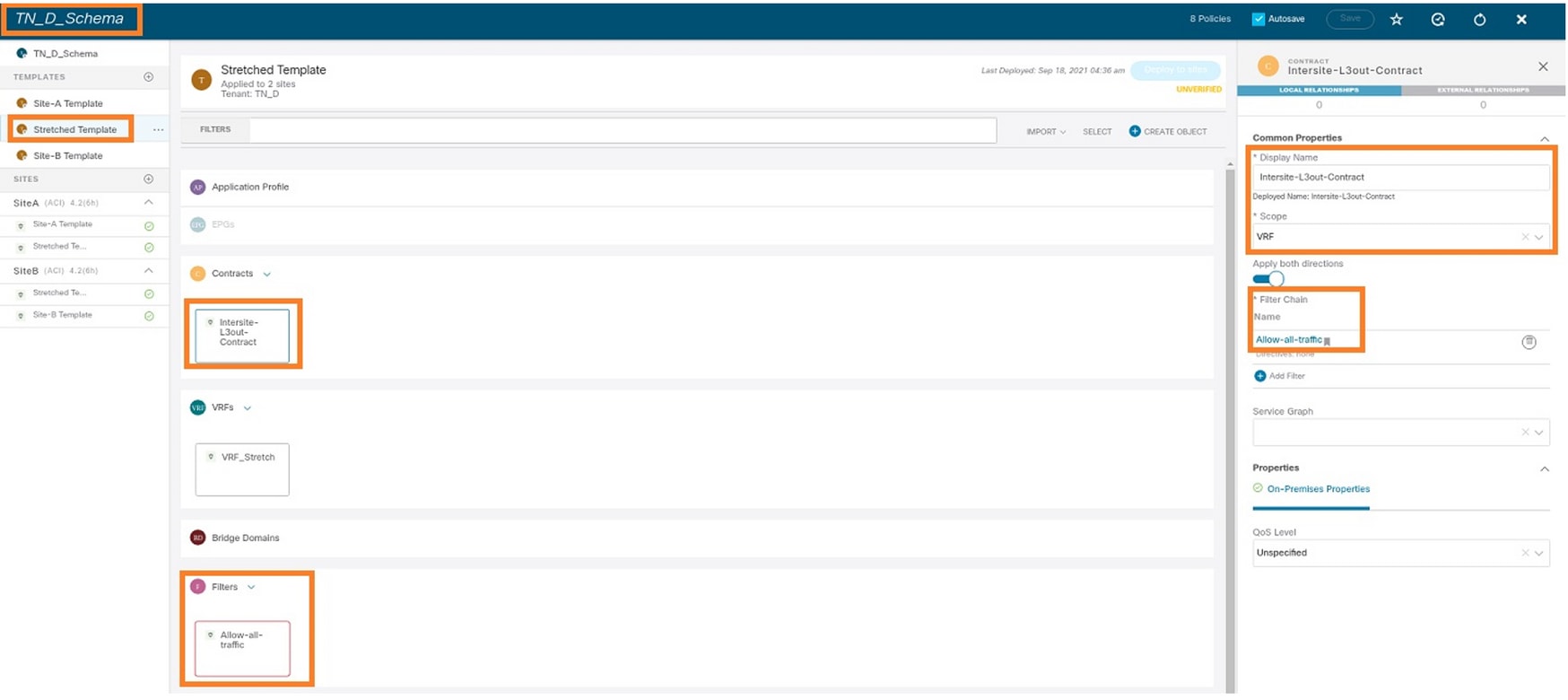The width and height of the screenshot is (1568, 700).
Task: Open the Allow-all-traffic filter link
Action: point(1288,340)
